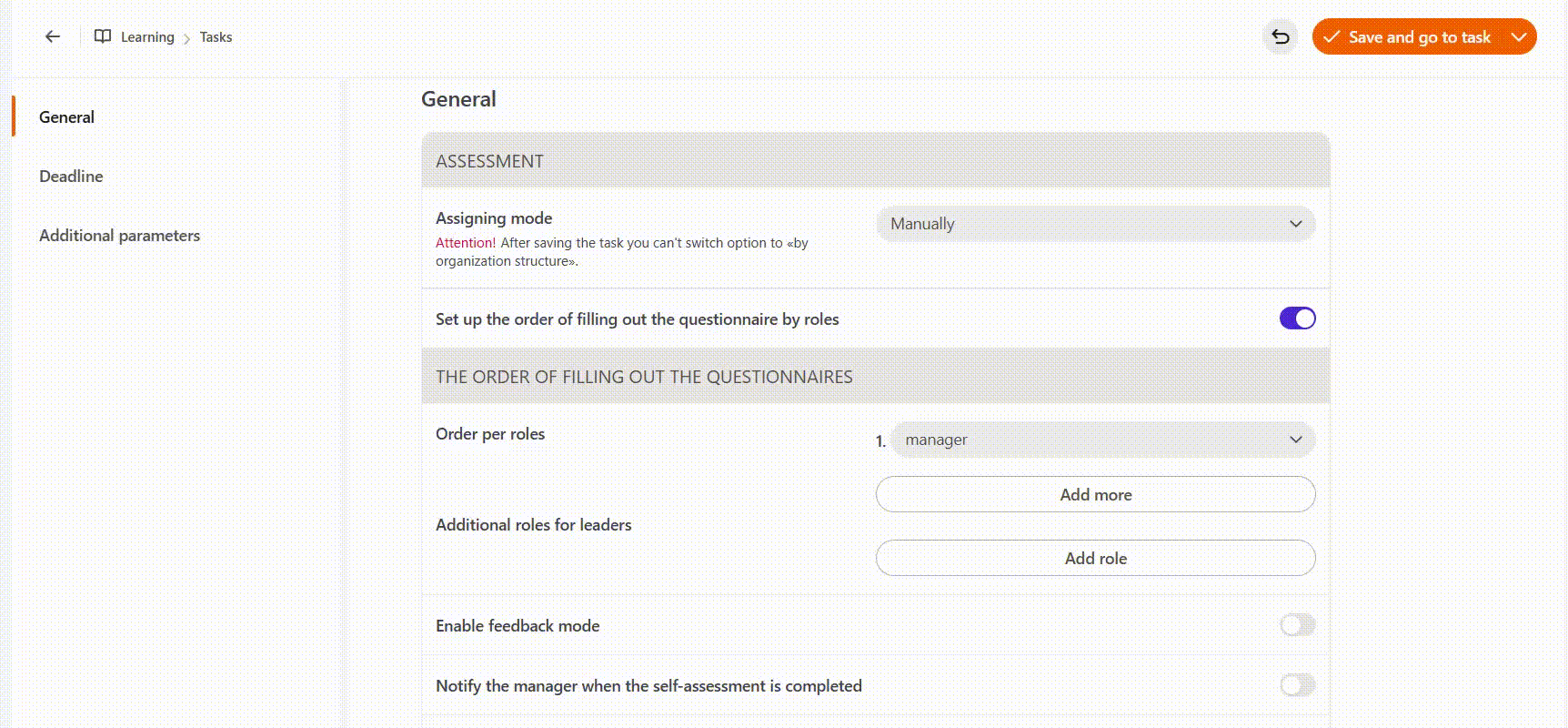
Task: Click the back arrow icon
Action: pos(53,36)
